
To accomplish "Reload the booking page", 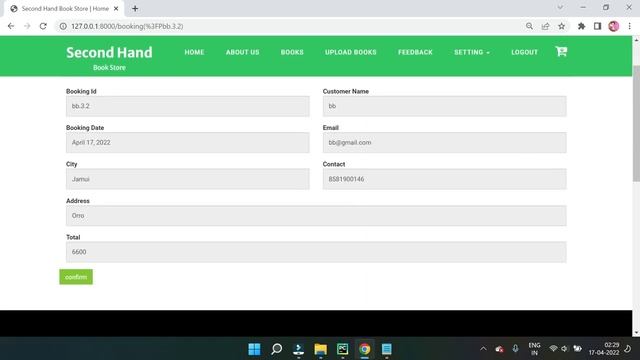I will pyautogui.click(x=43, y=26).
